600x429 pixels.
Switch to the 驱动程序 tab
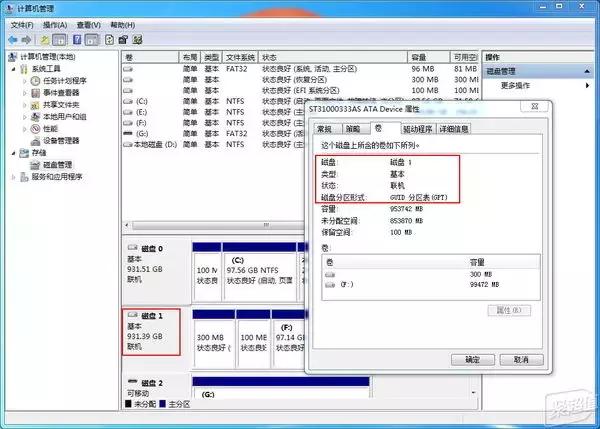[417, 129]
